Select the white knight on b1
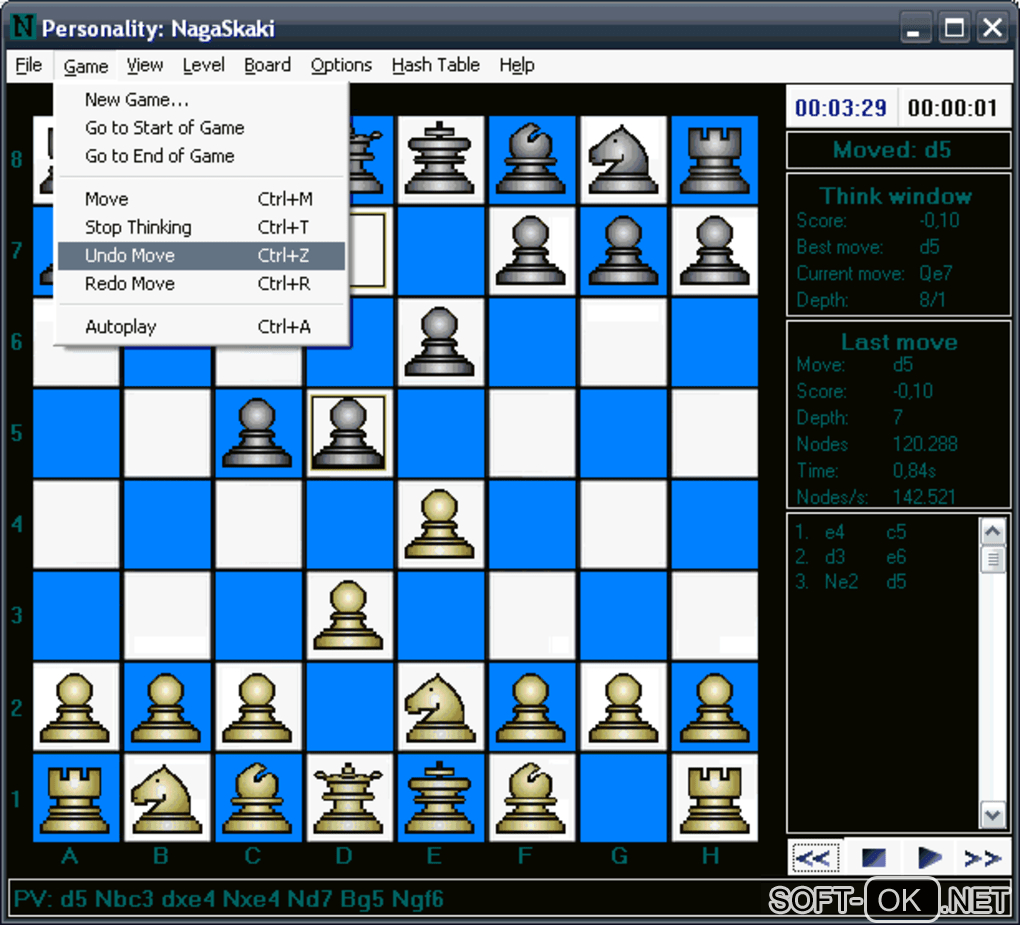The height and width of the screenshot is (925, 1020). click(x=167, y=798)
